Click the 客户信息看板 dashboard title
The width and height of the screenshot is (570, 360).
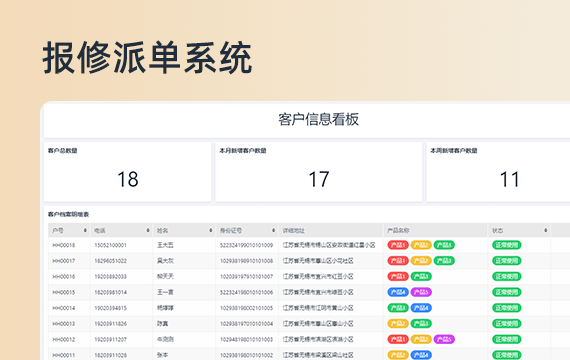[x=318, y=119]
